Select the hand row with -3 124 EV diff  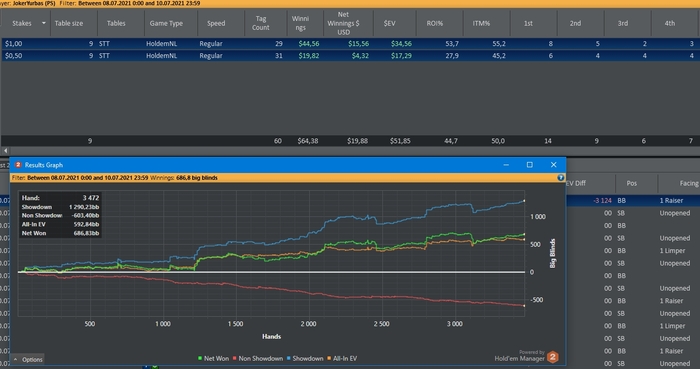pyautogui.click(x=633, y=201)
